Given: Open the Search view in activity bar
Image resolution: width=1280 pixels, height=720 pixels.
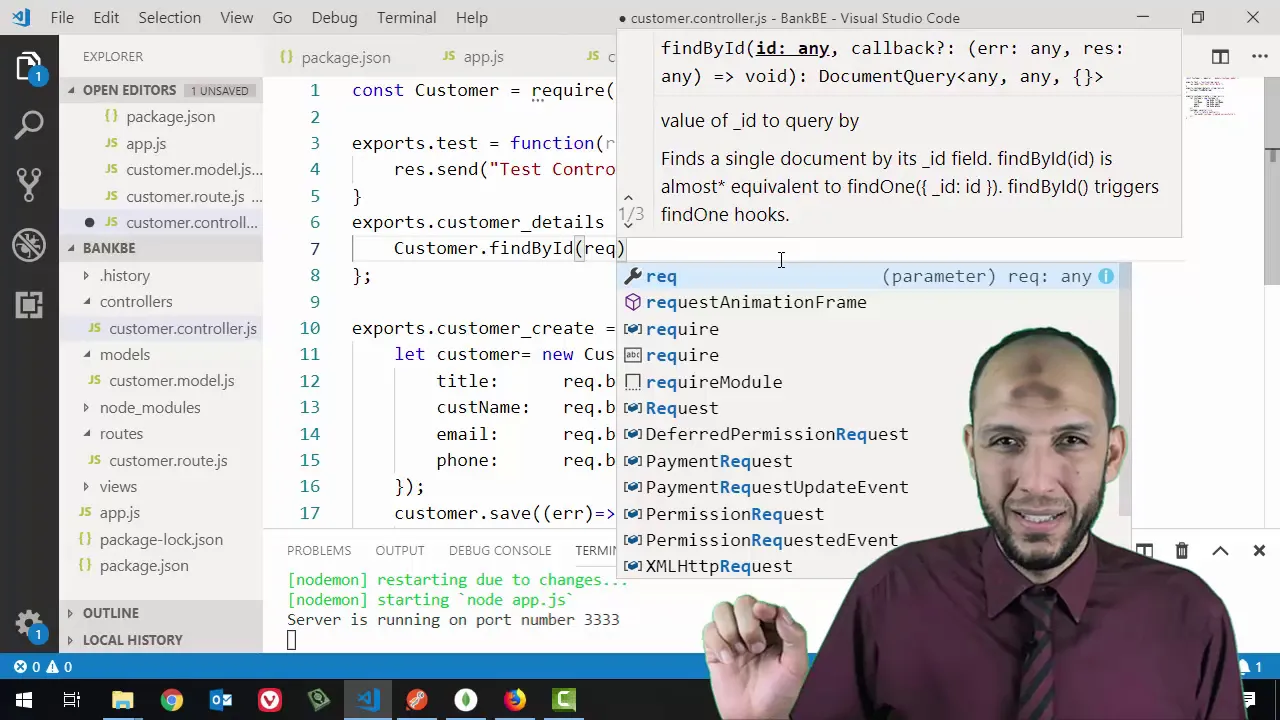Looking at the screenshot, I should coord(29,126).
